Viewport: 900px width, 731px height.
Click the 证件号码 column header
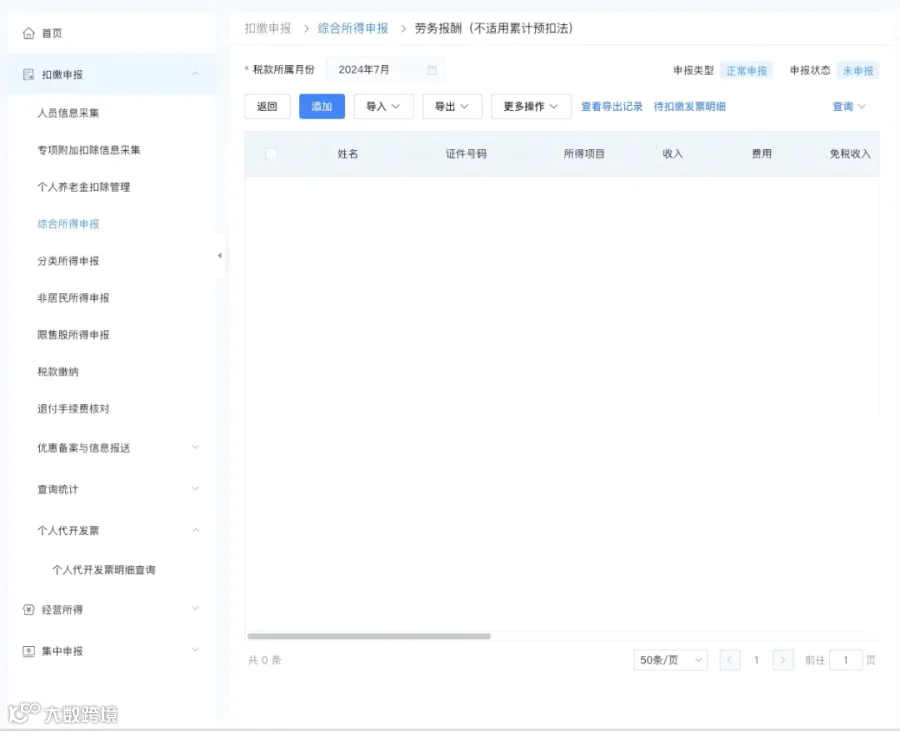(466, 154)
